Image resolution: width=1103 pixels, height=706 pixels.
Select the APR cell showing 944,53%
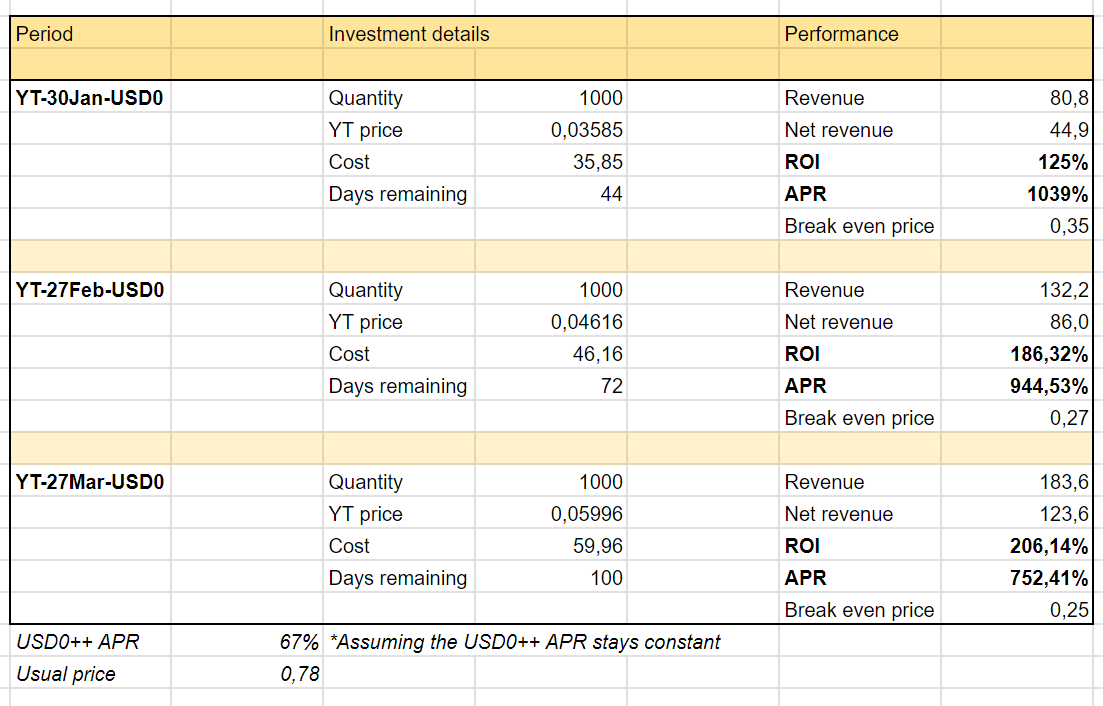coord(1049,386)
